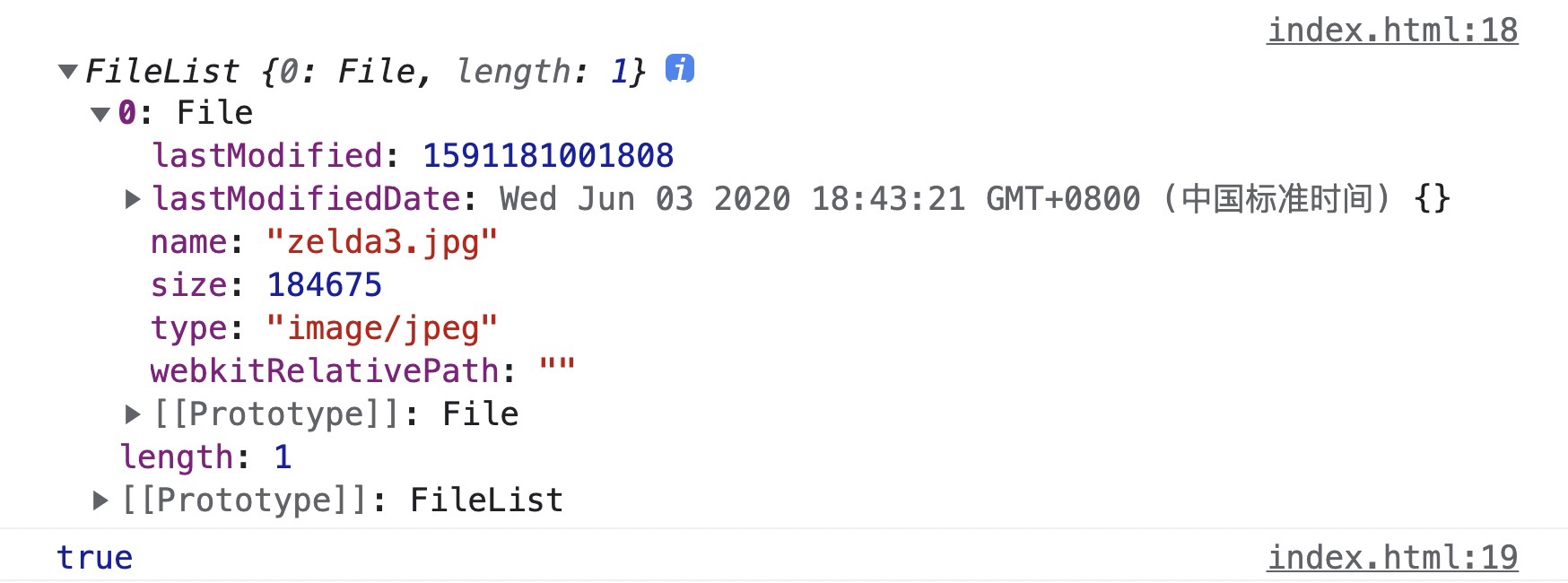Expand the [[Prototype]]: FileList node
Screen dimensions: 1568x583
coord(100,500)
